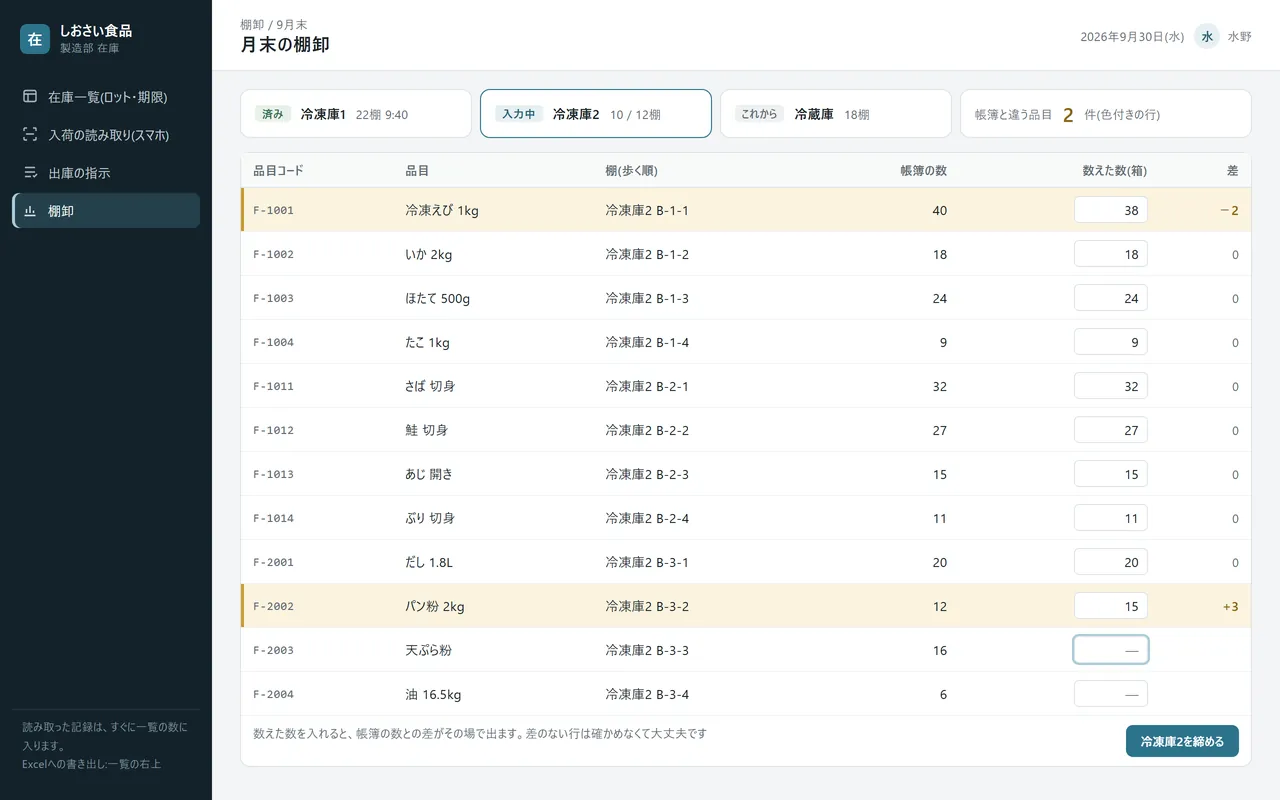The image size is (1280, 800).
Task: Switch to the 冷蔵庫 tab
Action: click(836, 114)
